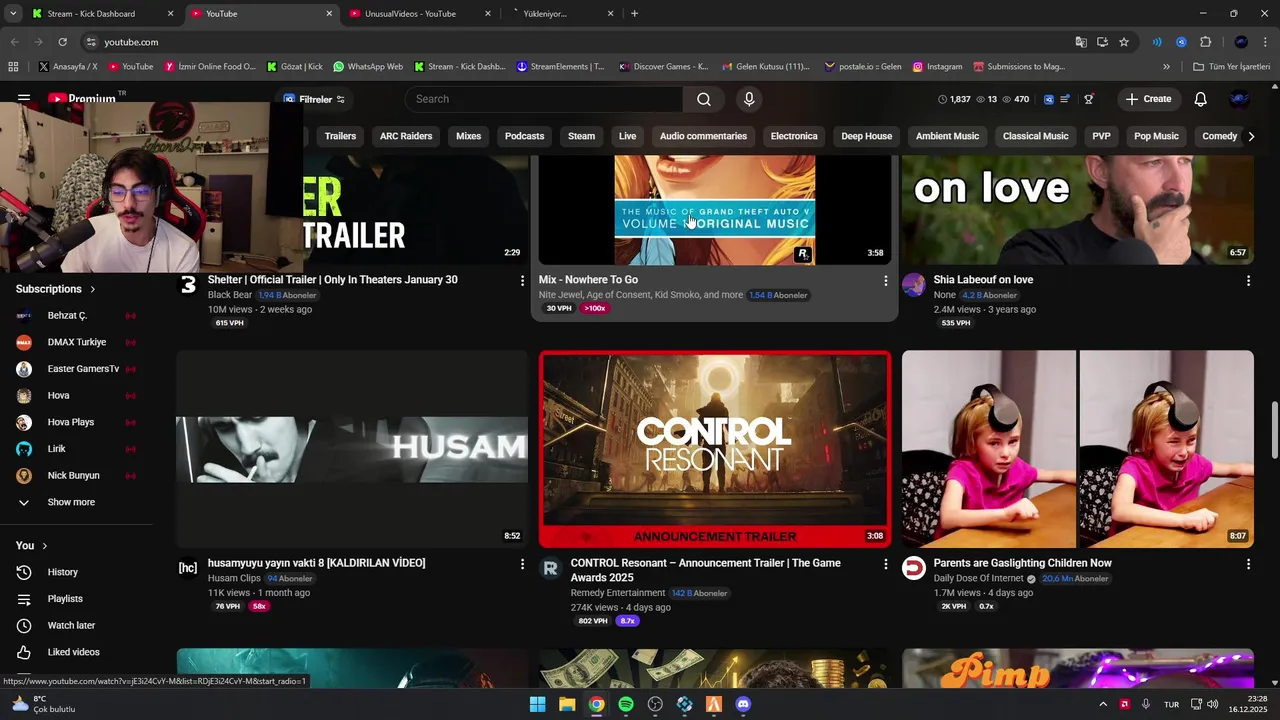This screenshot has height=720, width=1280.
Task: Open more options for Mix - Nowhere To Go
Action: click(x=885, y=281)
